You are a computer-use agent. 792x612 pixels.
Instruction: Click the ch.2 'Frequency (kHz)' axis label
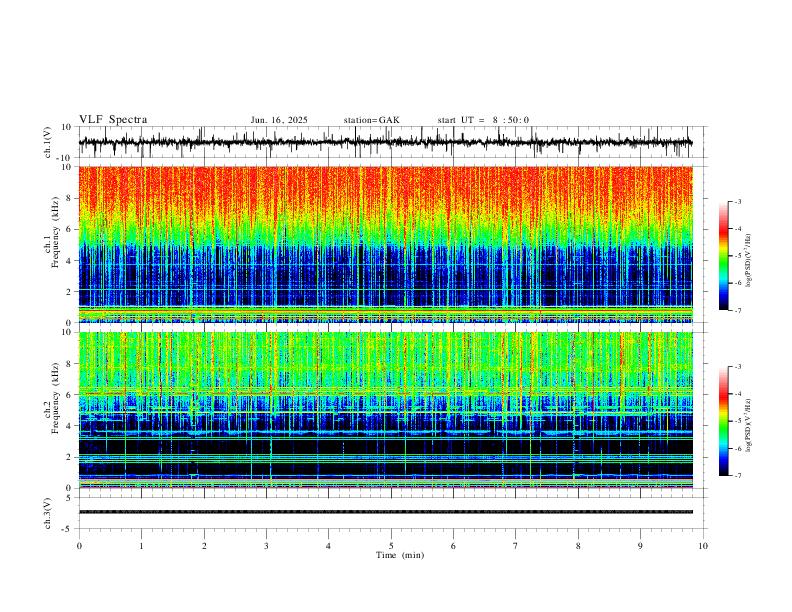(x=55, y=398)
